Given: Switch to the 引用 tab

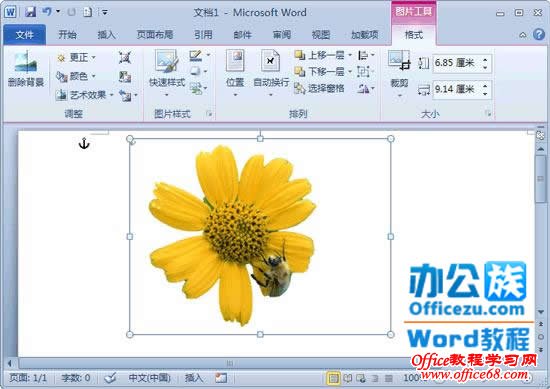Looking at the screenshot, I should [x=203, y=34].
